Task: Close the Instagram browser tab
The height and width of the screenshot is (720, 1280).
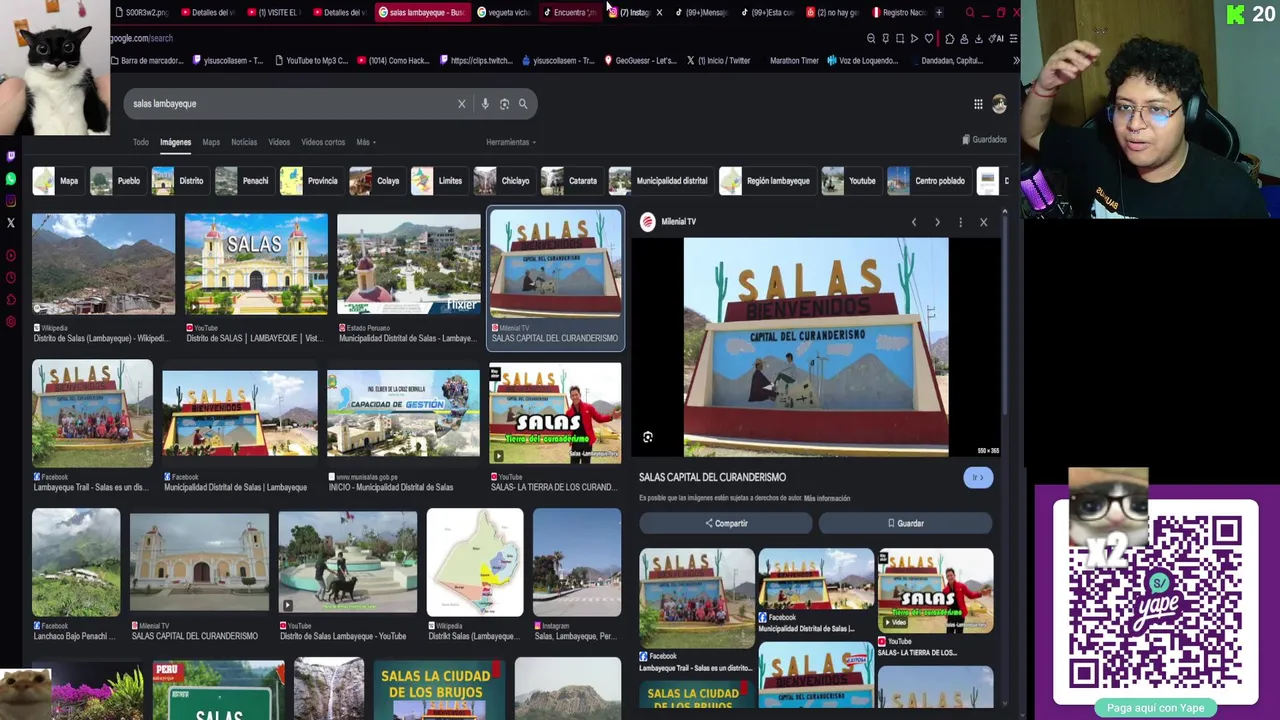Action: click(658, 12)
